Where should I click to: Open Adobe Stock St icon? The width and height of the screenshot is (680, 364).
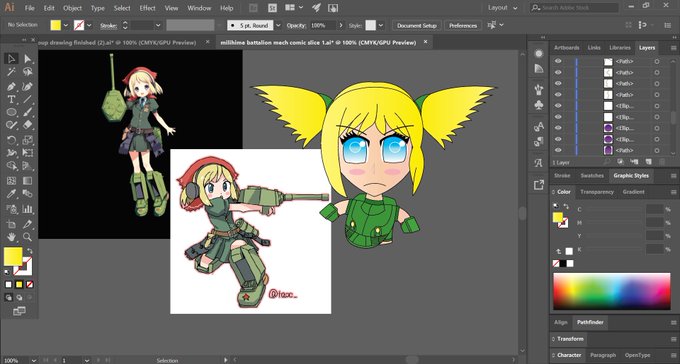pyautogui.click(x=272, y=8)
